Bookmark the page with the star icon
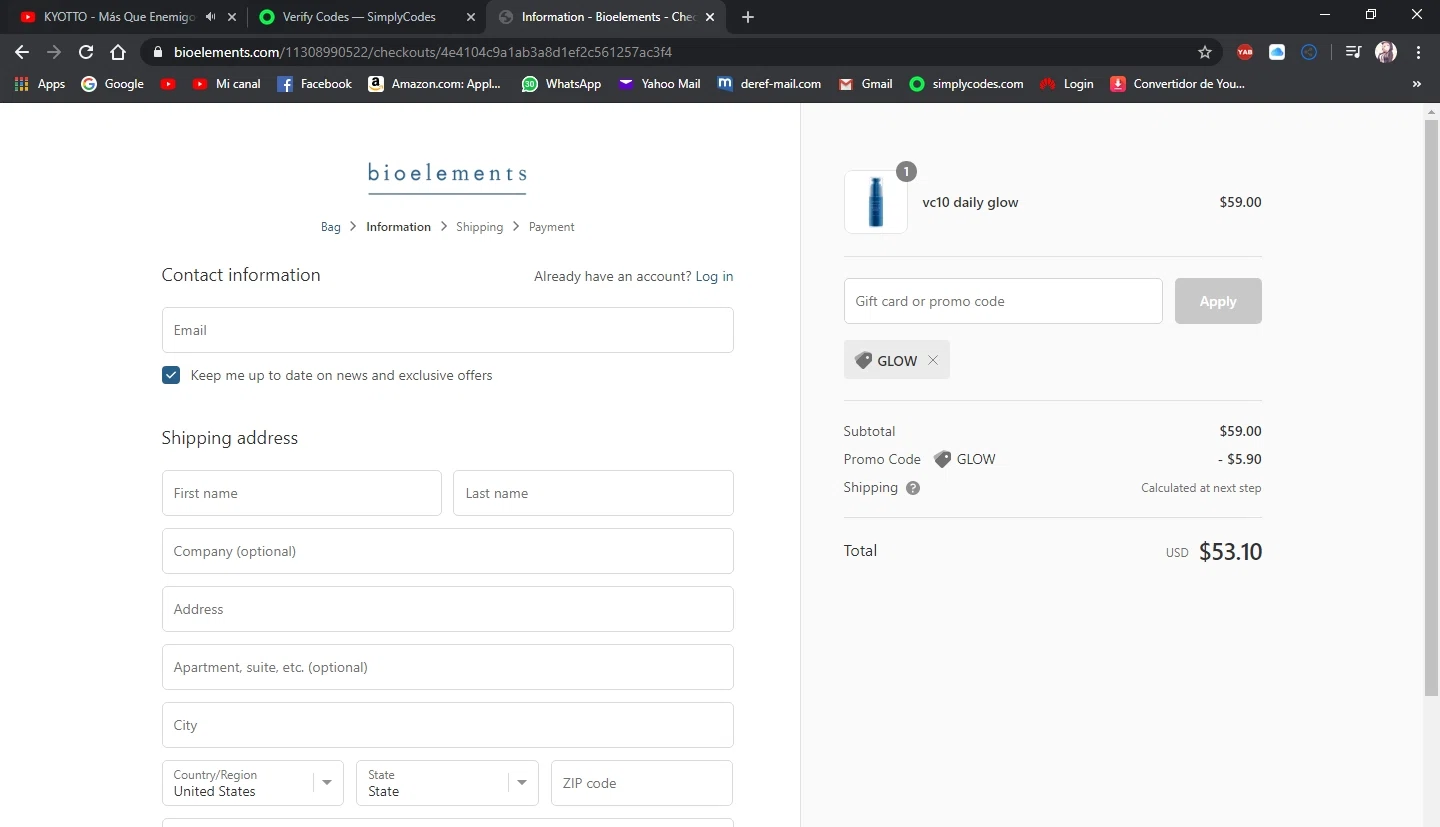The width and height of the screenshot is (1440, 827). click(x=1205, y=52)
